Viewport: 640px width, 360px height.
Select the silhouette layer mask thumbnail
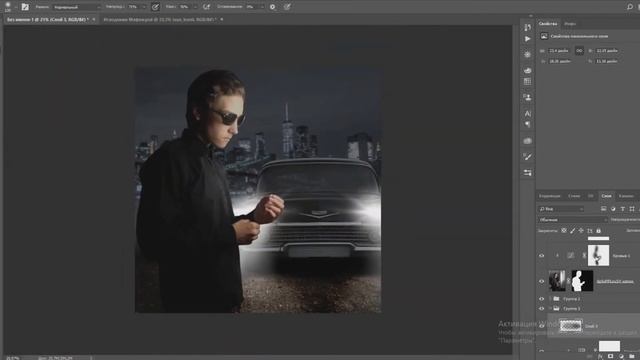point(582,281)
